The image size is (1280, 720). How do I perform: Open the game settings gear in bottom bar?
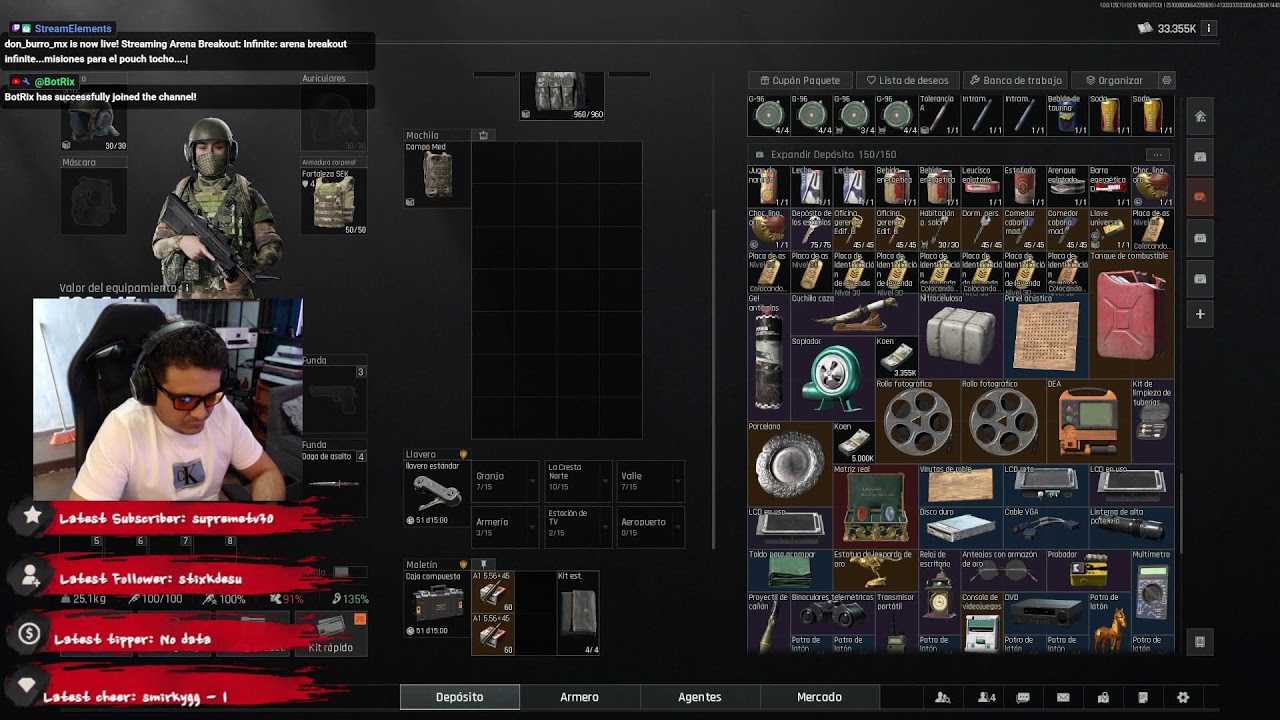point(1183,697)
